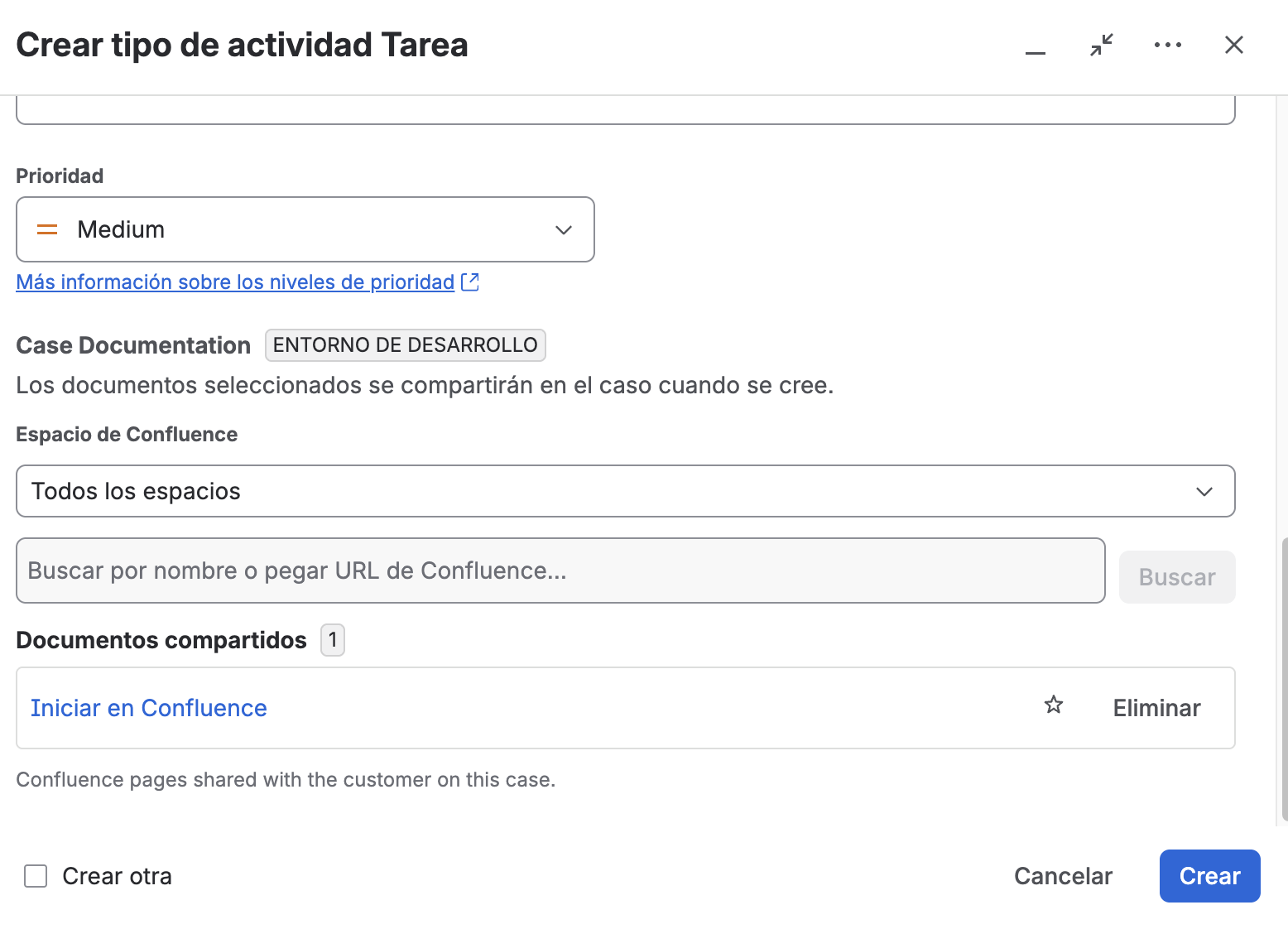Viewport: 1288px width, 929px height.
Task: Click the 'Confluence pages shared with the customer' note
Action: (286, 780)
